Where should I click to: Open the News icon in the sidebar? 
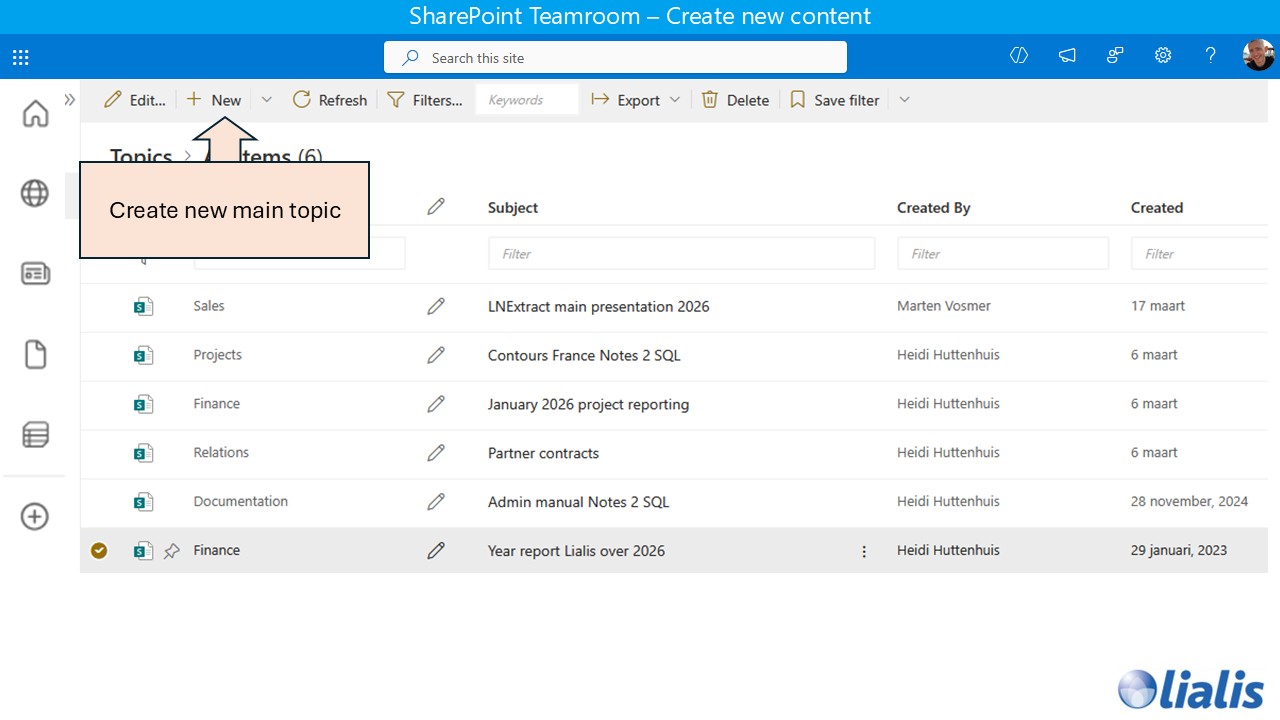pyautogui.click(x=35, y=273)
